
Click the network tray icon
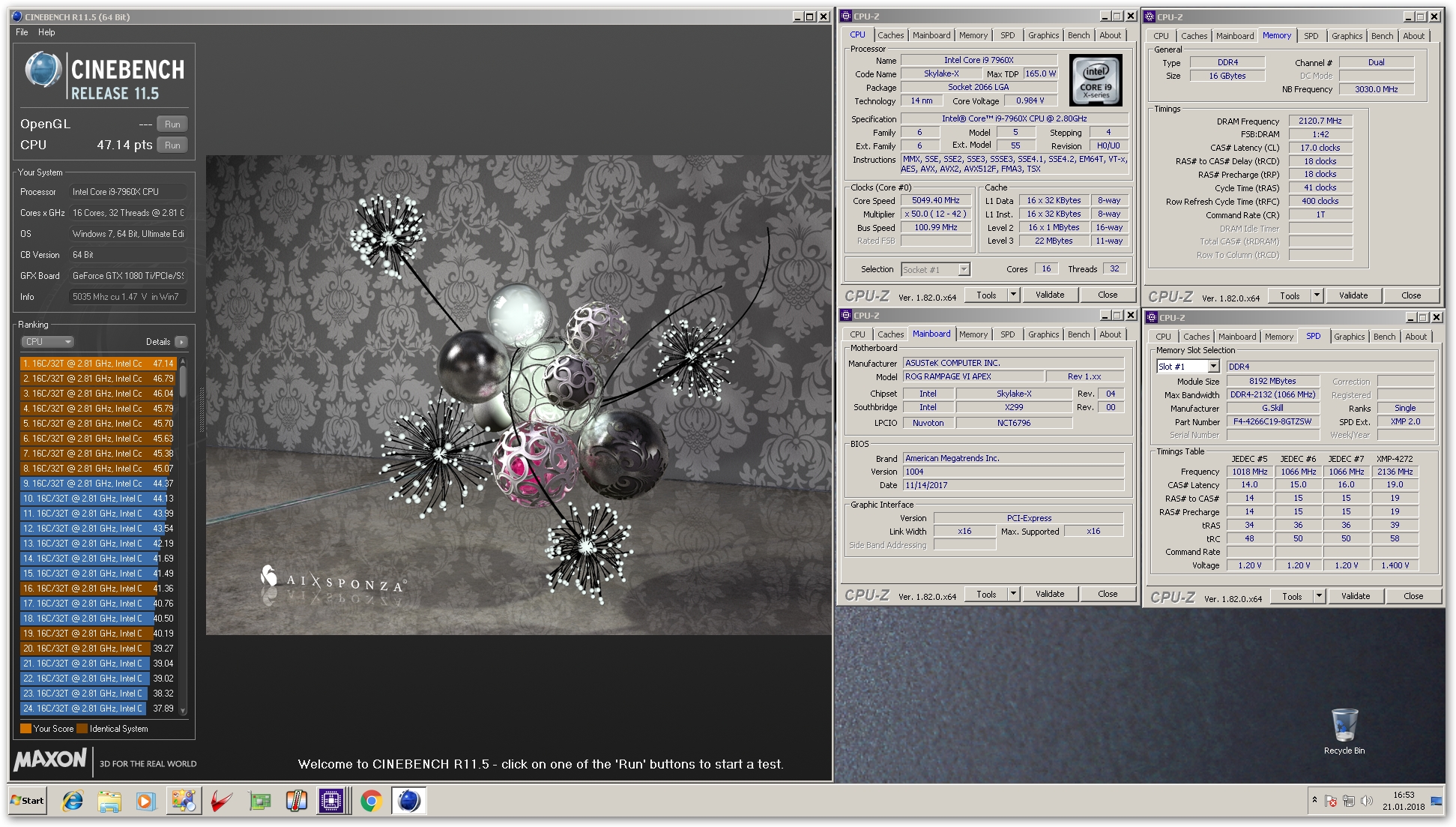pos(1349,802)
